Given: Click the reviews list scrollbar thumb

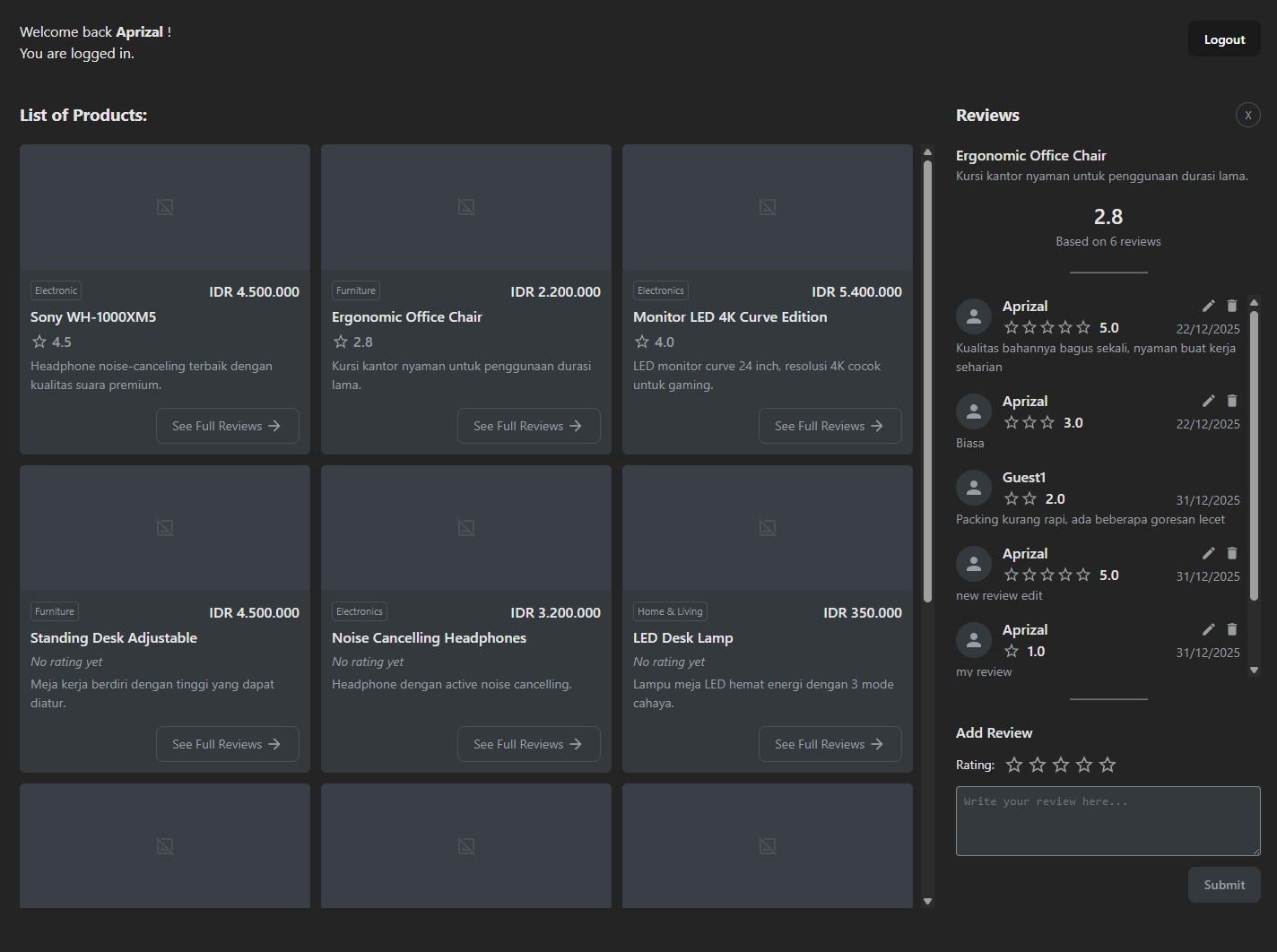Looking at the screenshot, I should tap(1254, 455).
